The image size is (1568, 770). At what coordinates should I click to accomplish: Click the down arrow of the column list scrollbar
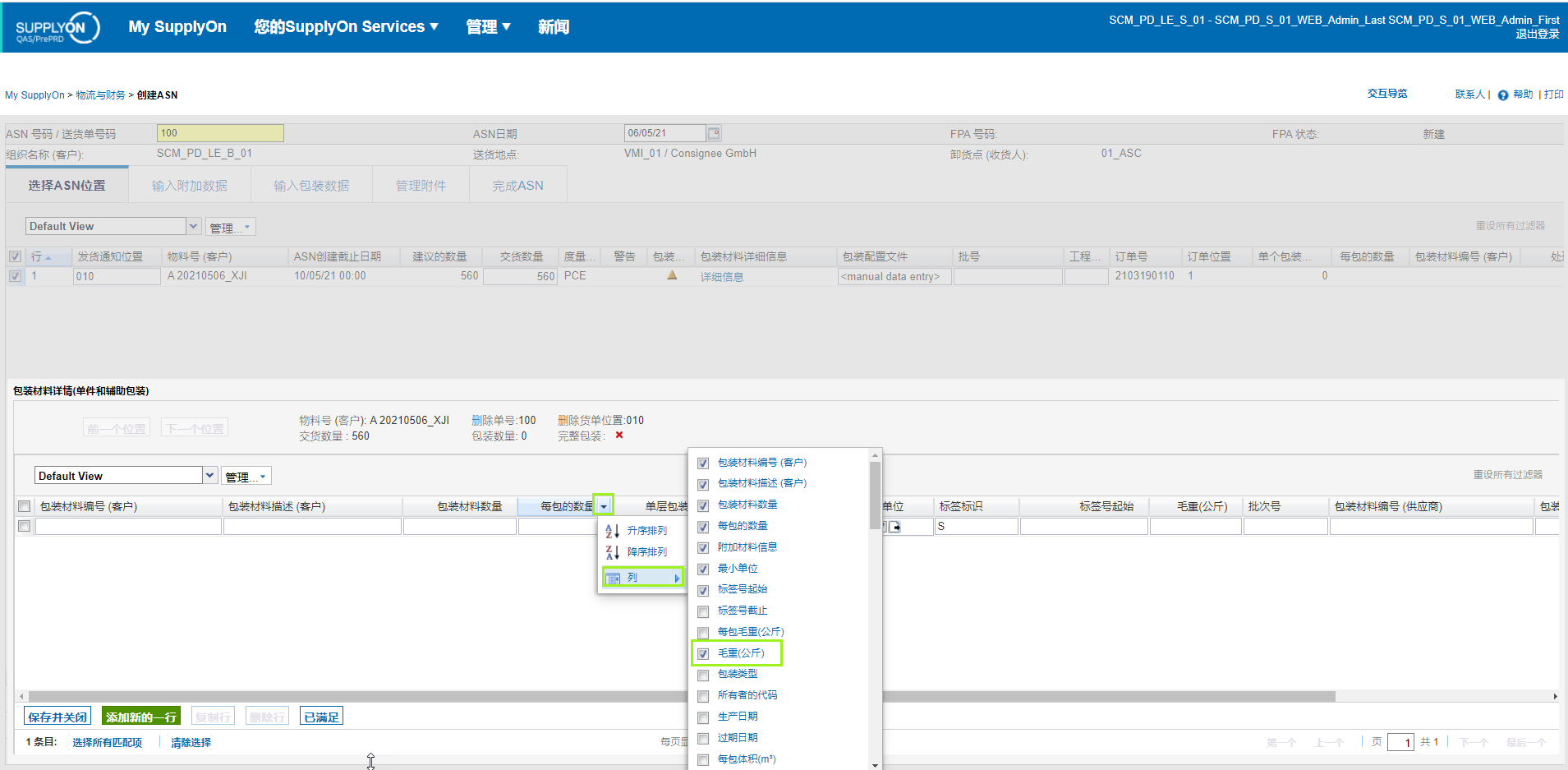coord(875,764)
